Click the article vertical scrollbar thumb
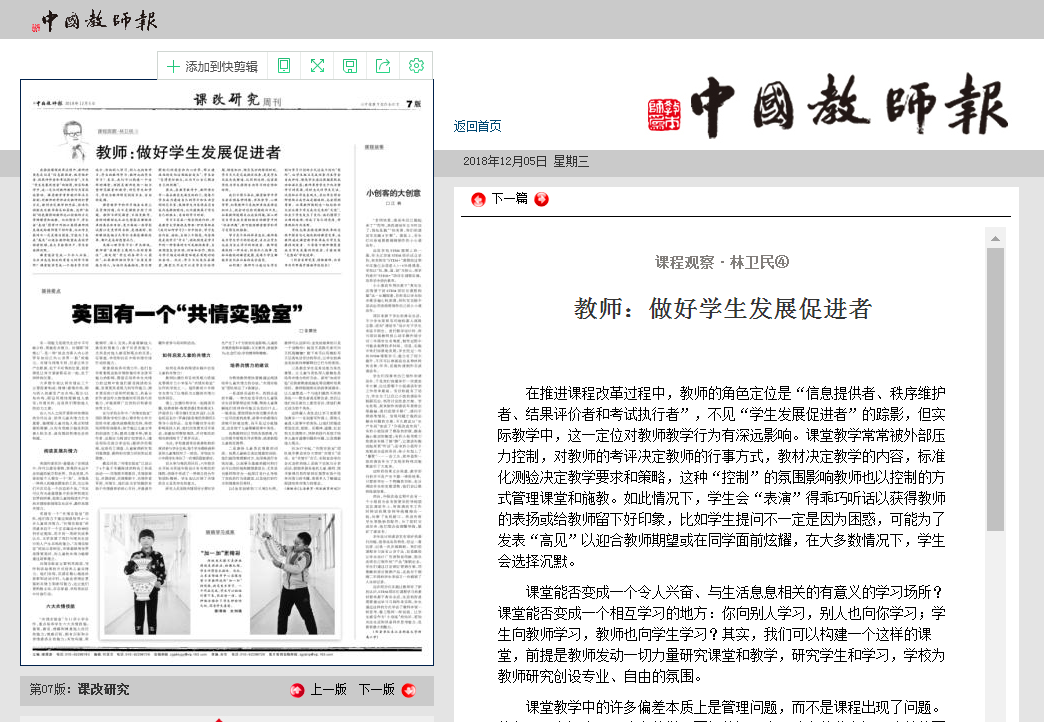 coord(995,390)
